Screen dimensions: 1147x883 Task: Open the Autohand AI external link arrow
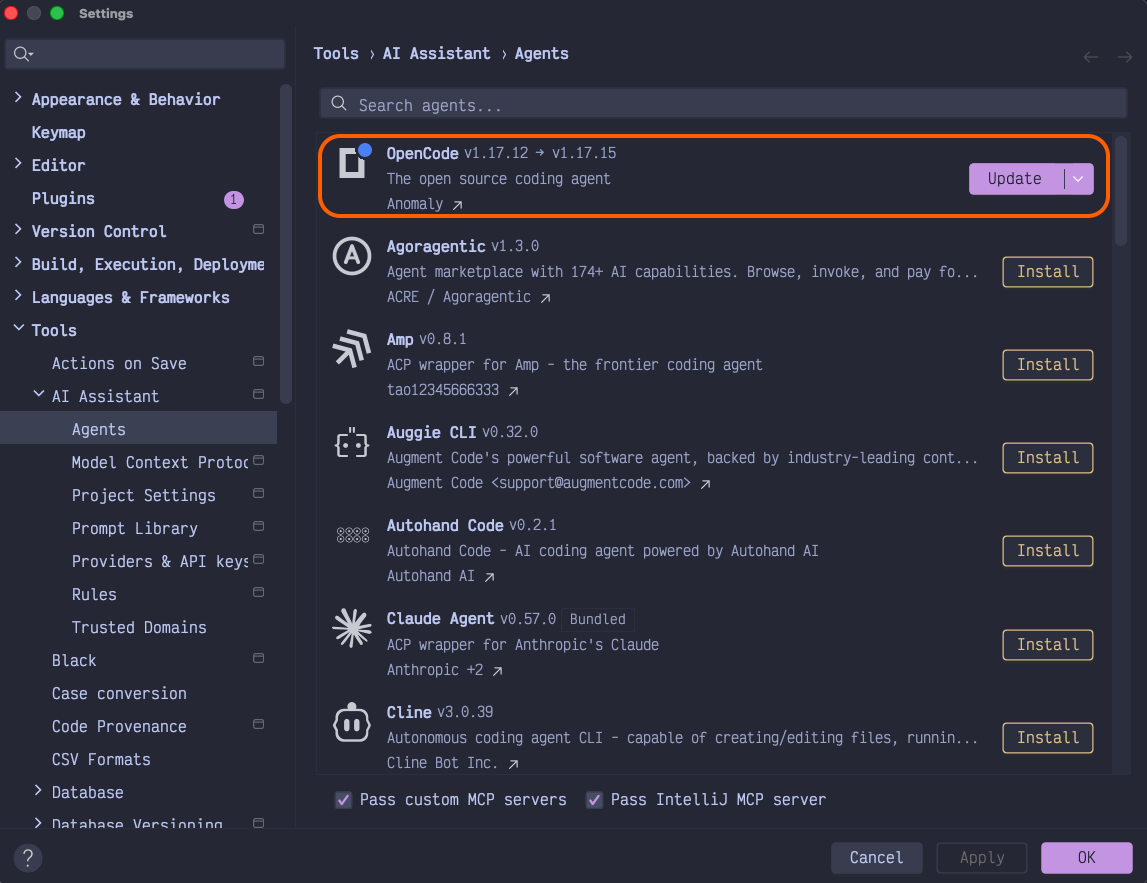[x=489, y=576]
